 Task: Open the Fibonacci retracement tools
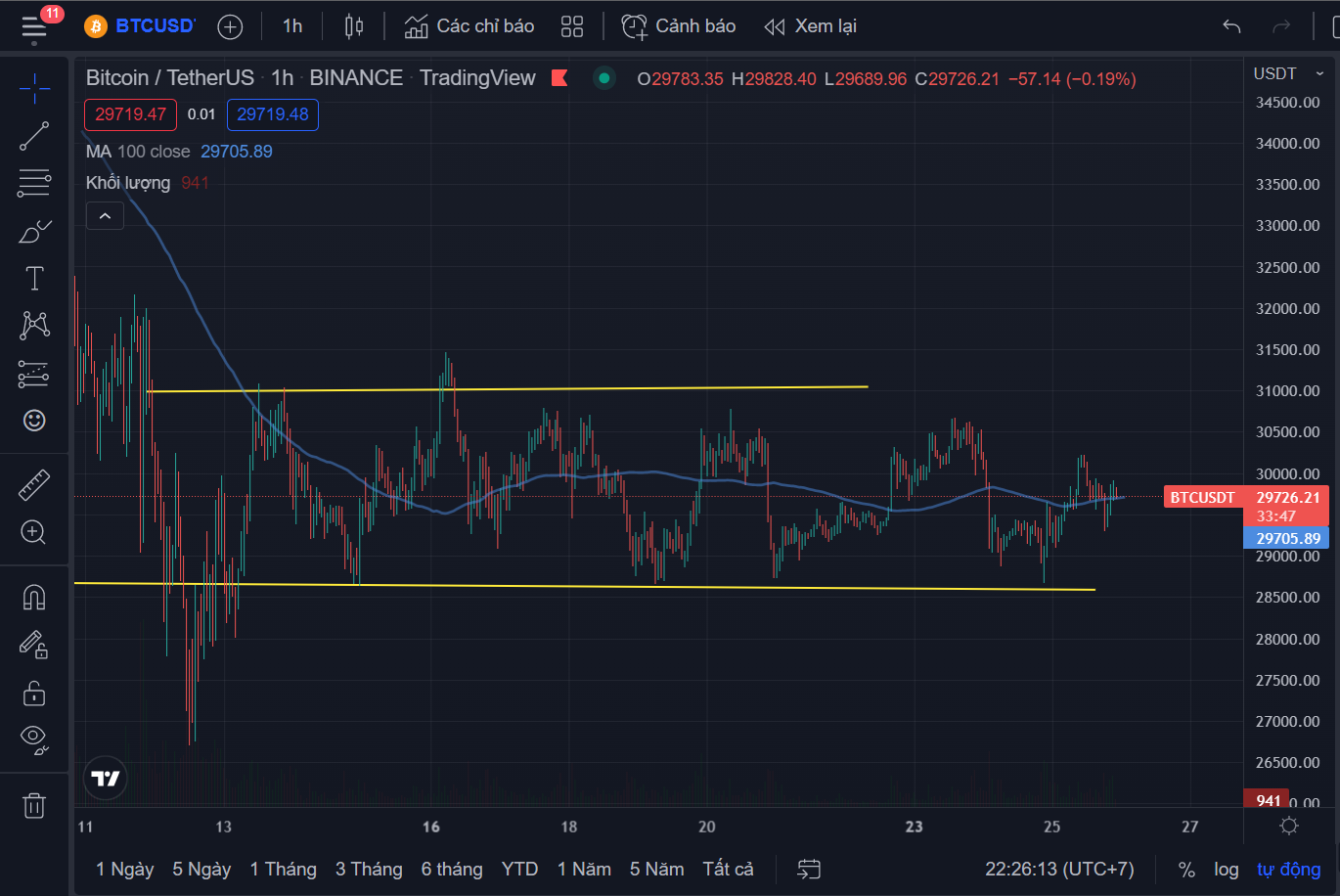point(34,183)
